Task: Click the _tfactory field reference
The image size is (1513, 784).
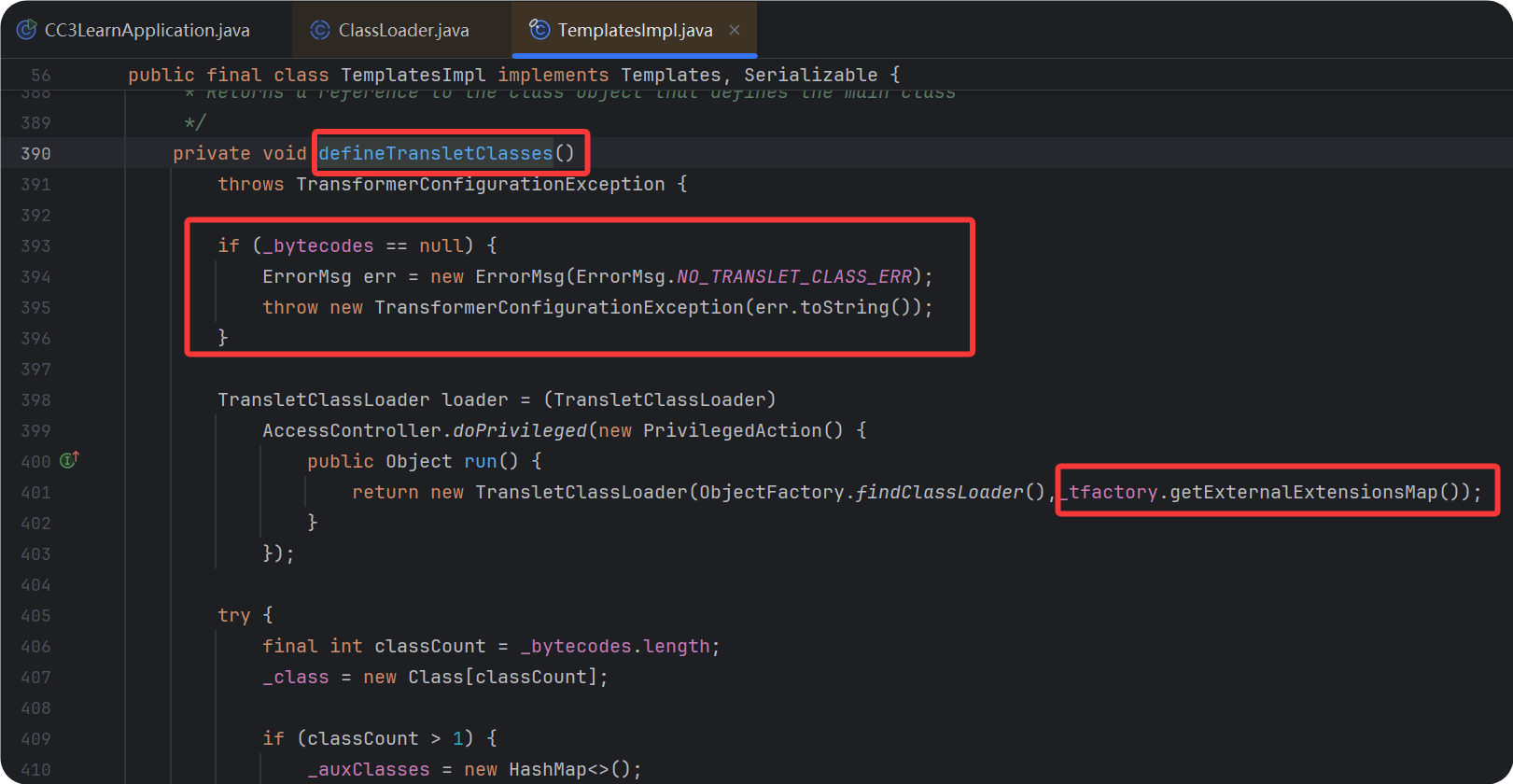Action: click(x=1108, y=492)
